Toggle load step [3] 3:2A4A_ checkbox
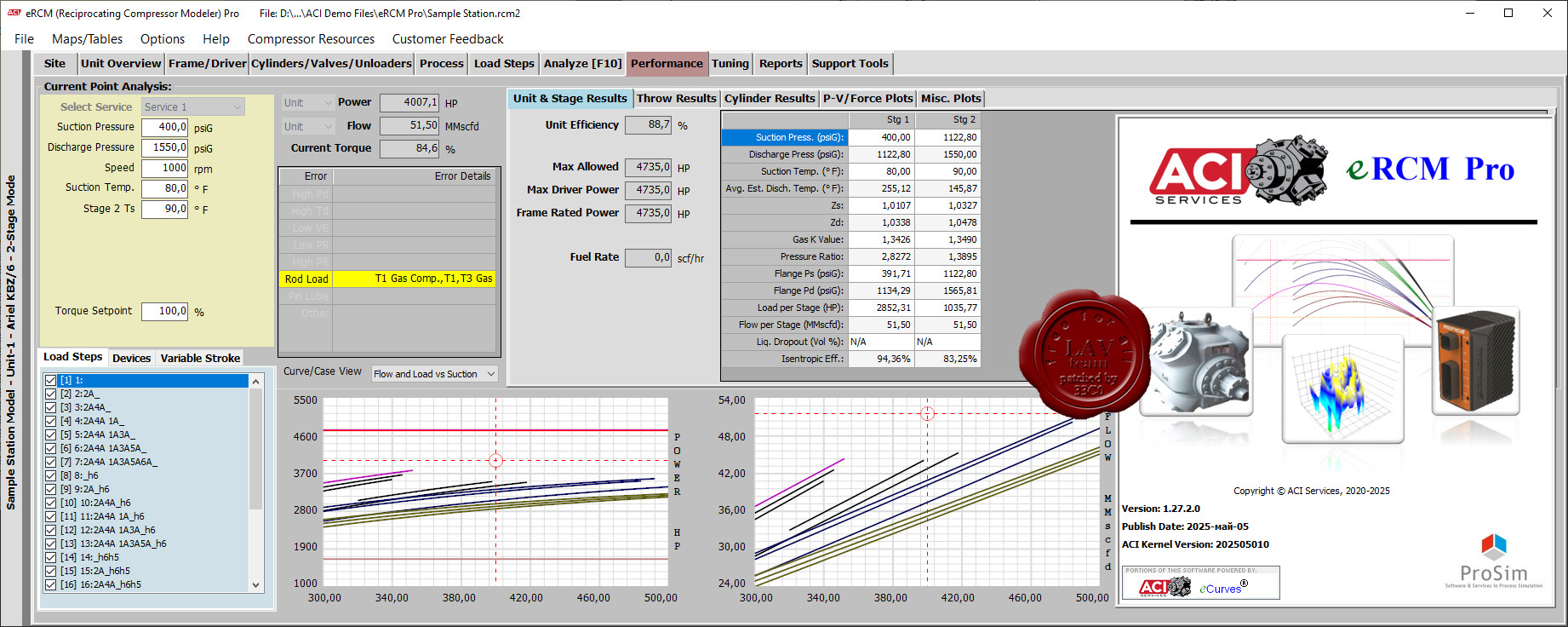Viewport: 1568px width, 627px height. tap(51, 407)
